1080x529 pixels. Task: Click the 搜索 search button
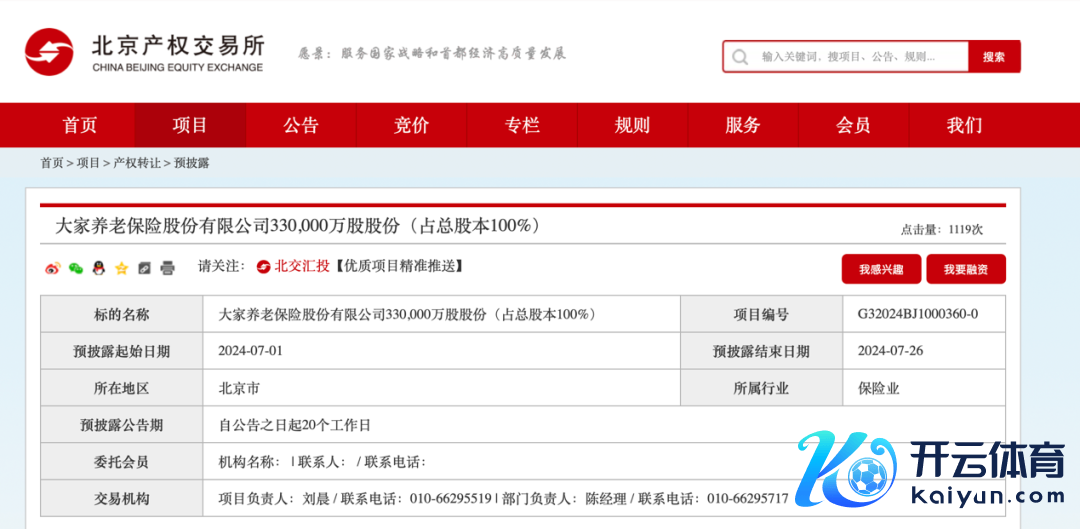click(994, 56)
